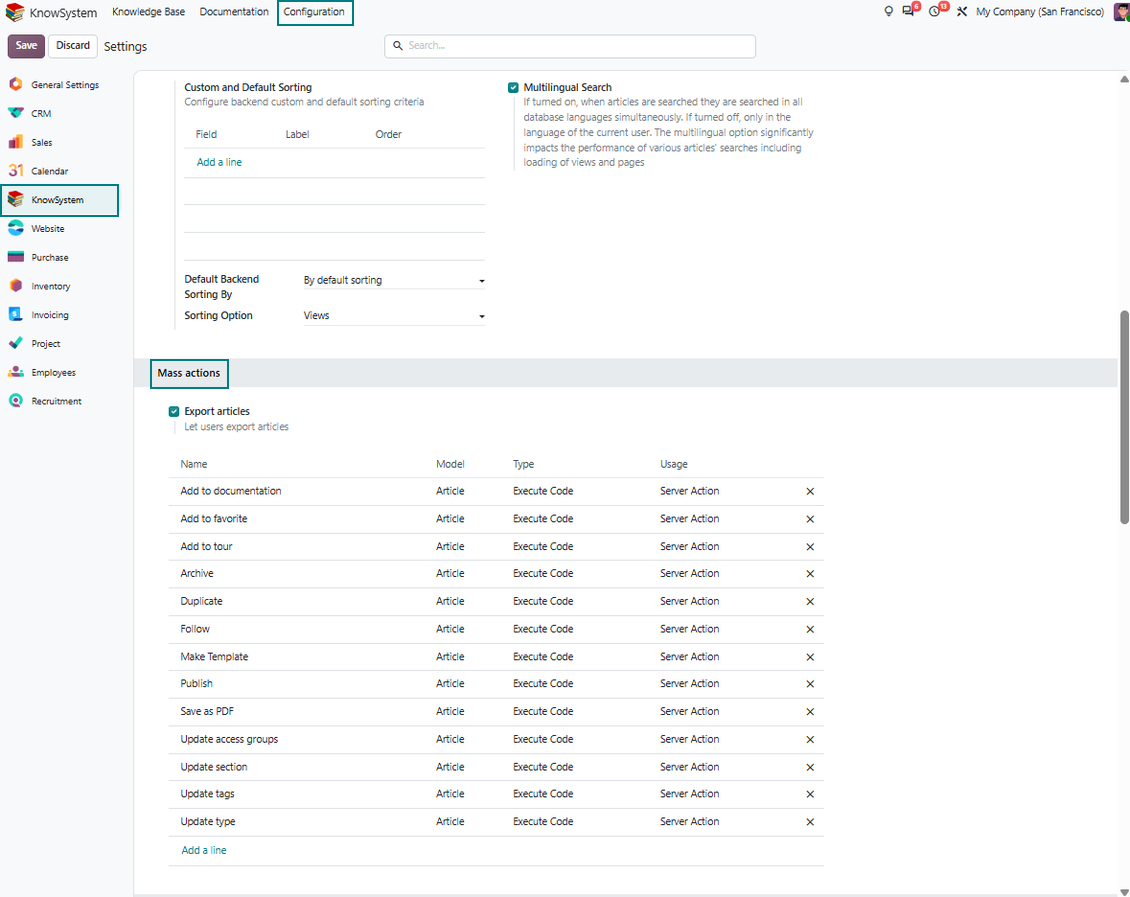Delete the Update access groups action
This screenshot has height=897, width=1130.
(x=810, y=740)
